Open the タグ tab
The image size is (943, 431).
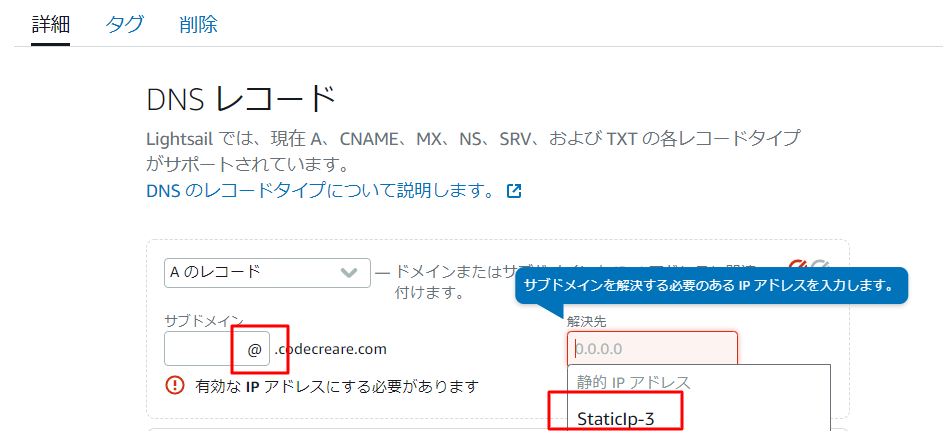pos(125,25)
